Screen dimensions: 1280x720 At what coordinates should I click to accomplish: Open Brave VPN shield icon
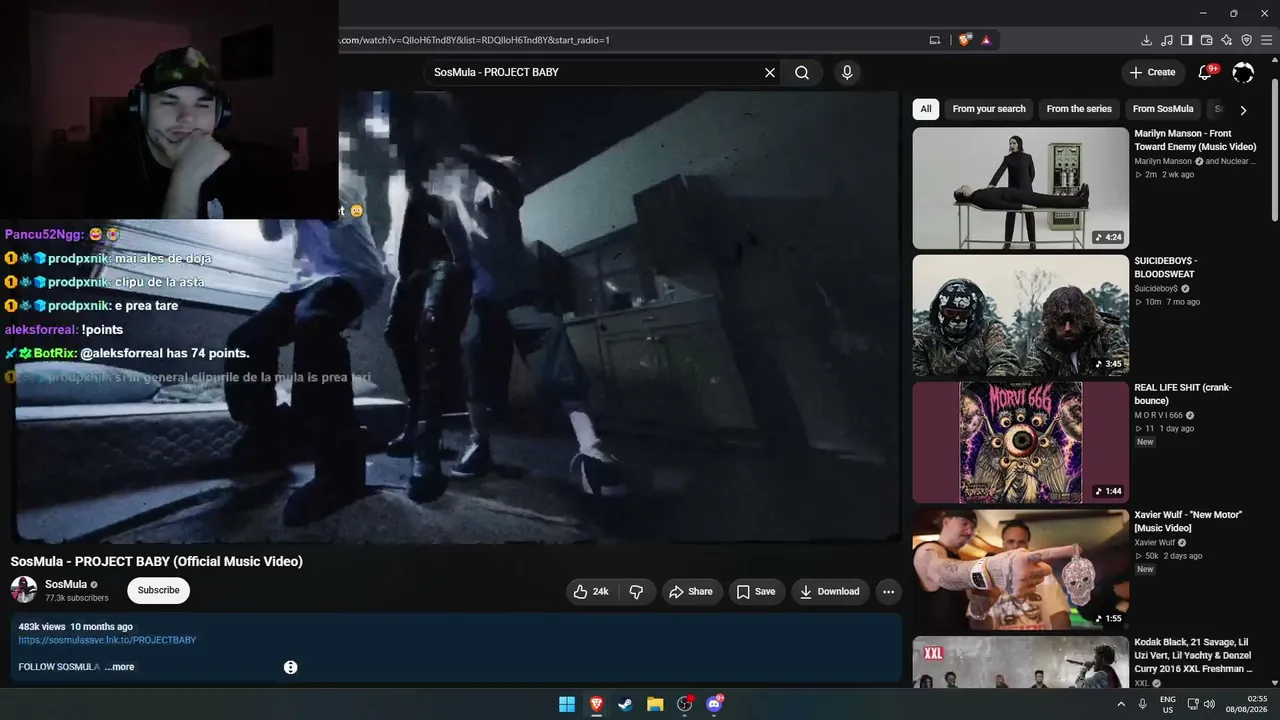pos(1246,40)
